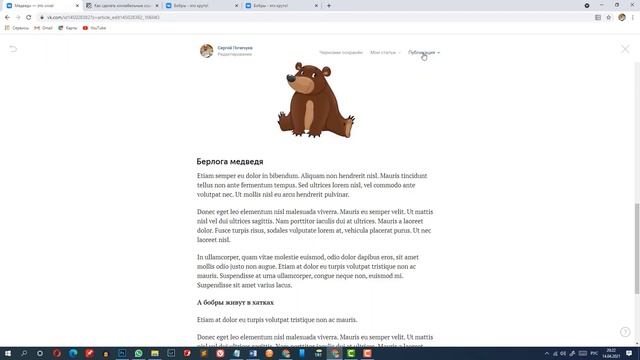This screenshot has width=640, height=360.
Task: Open Photoshop from taskbar
Action: pyautogui.click(x=122, y=353)
